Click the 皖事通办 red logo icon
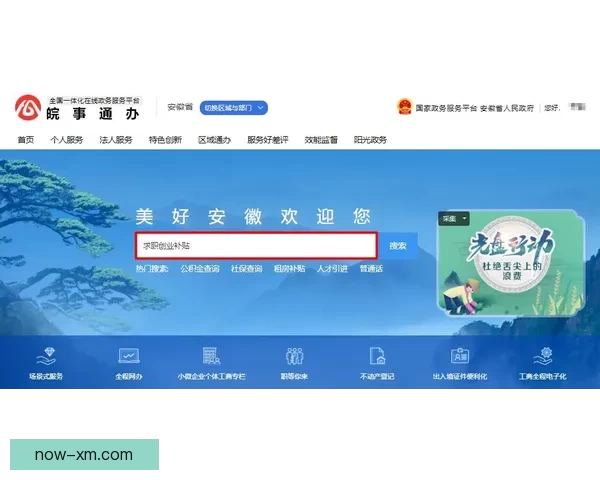Image resolution: width=600 pixels, height=480 pixels. point(28,108)
